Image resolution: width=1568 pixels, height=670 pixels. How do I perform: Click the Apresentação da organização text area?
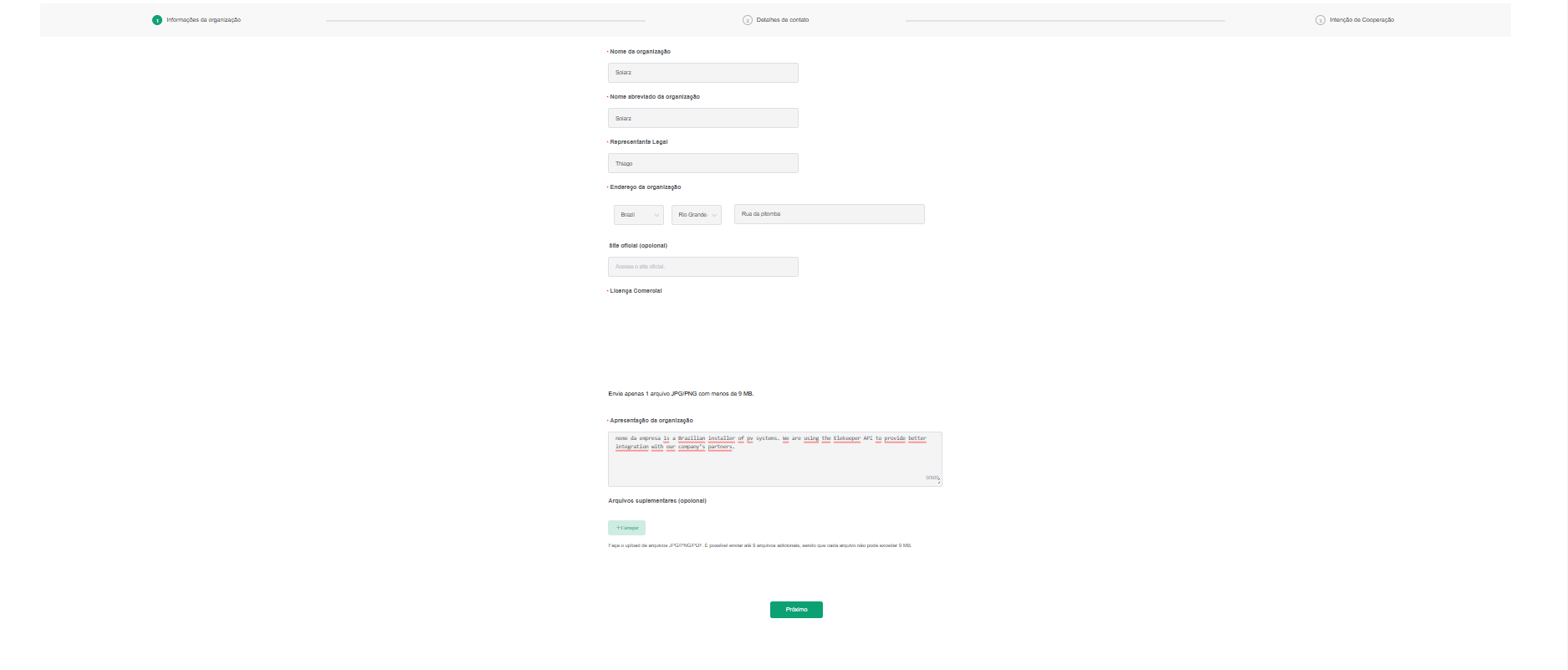(x=775, y=459)
